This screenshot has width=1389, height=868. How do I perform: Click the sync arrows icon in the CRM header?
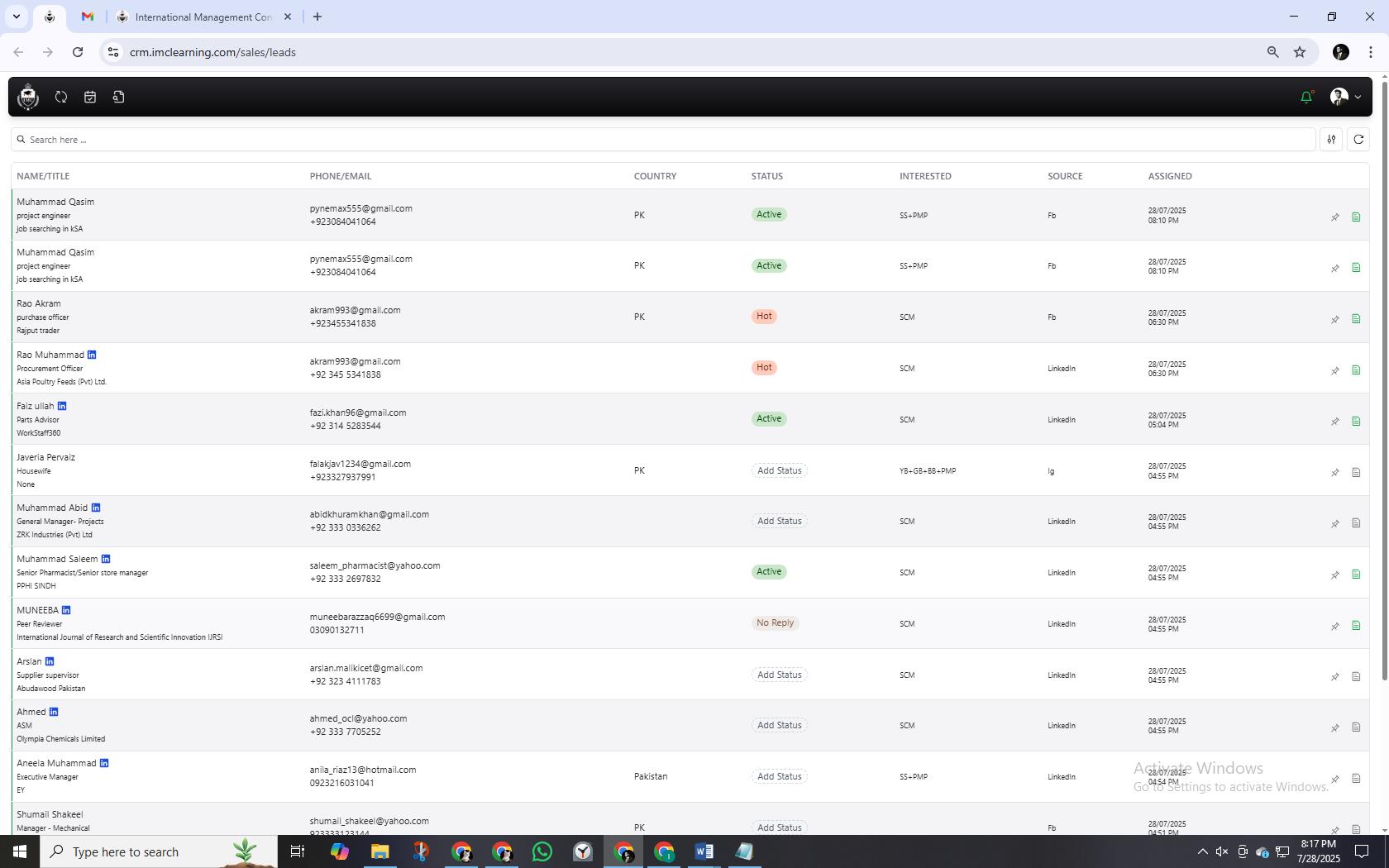pos(61,97)
